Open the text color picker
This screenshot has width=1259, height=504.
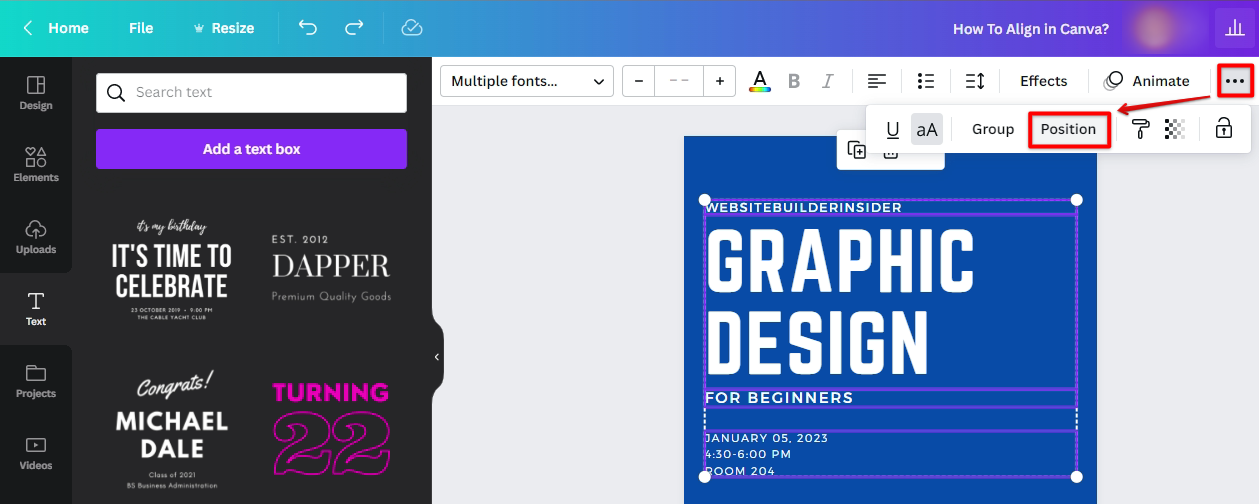[x=760, y=81]
